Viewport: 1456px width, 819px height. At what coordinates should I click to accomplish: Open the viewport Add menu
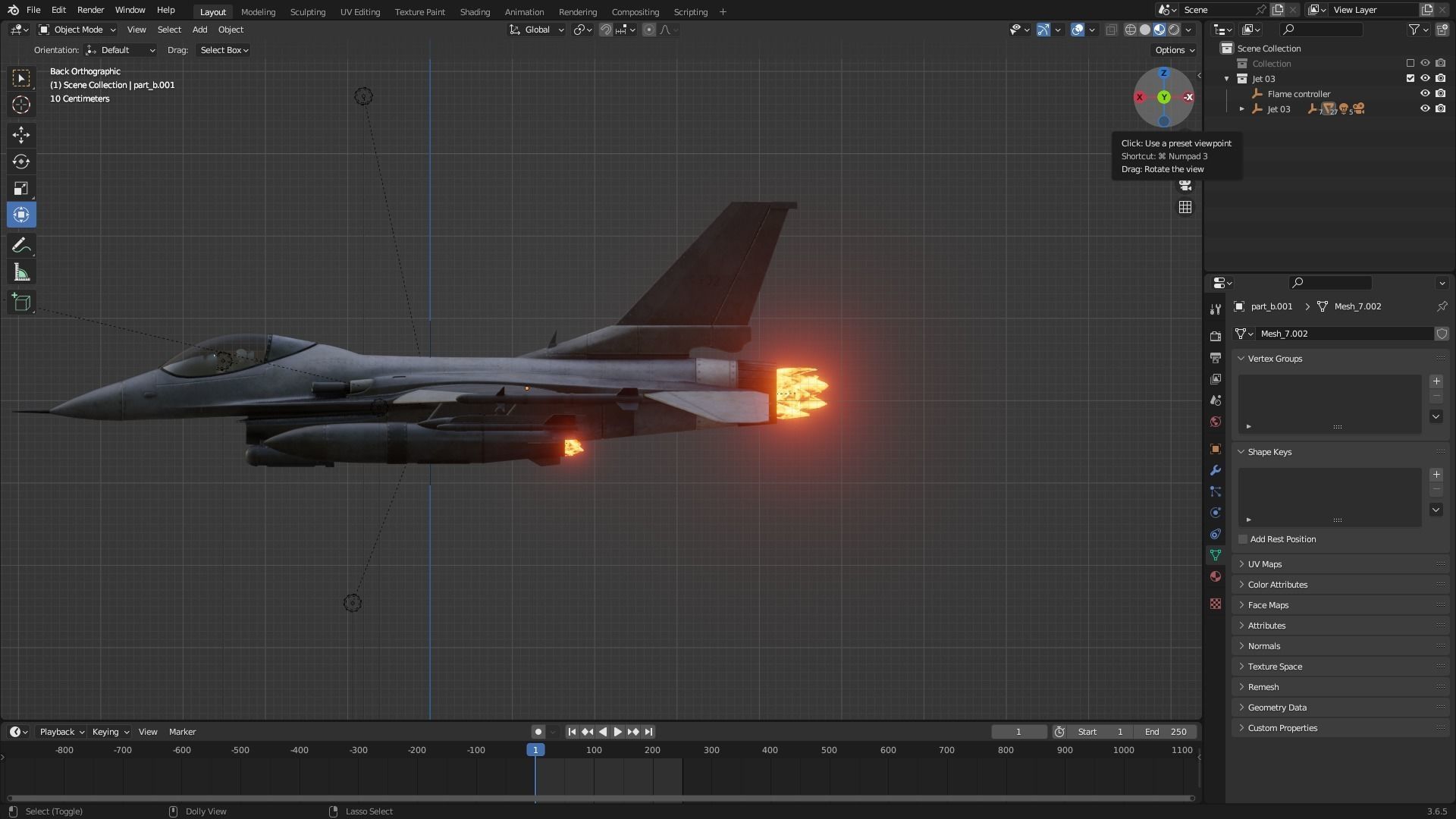(199, 30)
